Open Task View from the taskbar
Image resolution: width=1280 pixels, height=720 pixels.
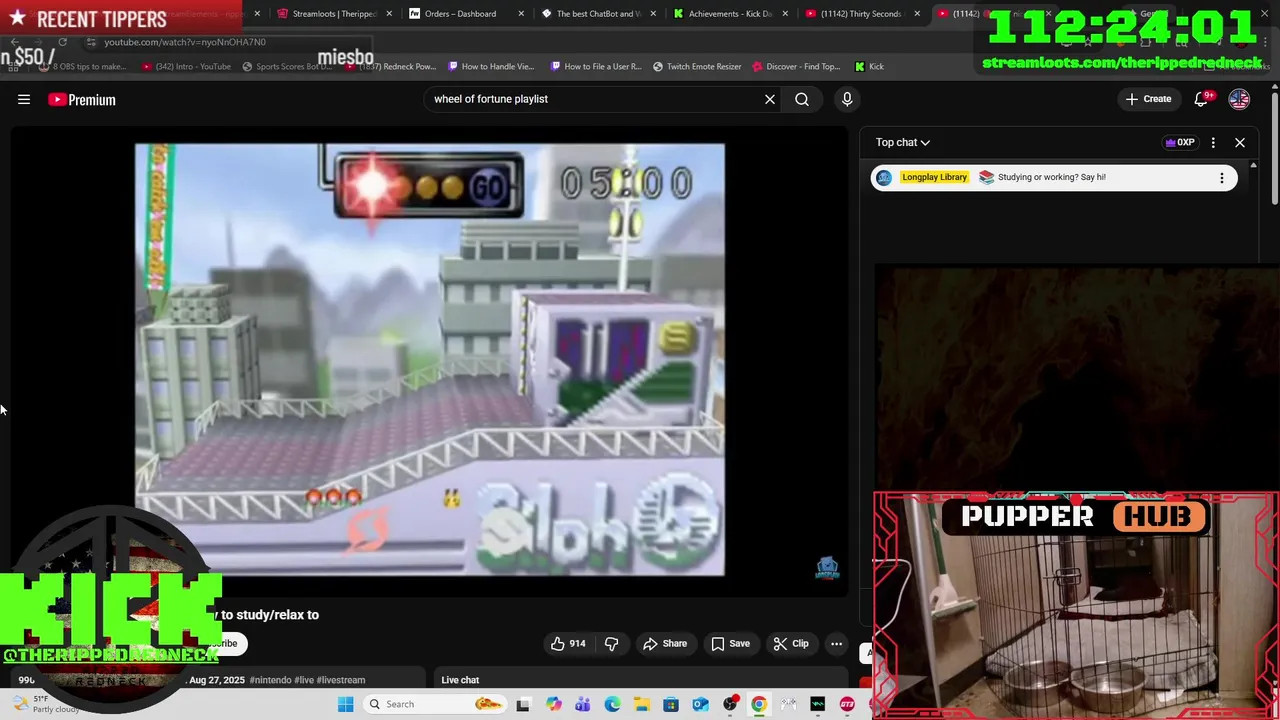(x=522, y=704)
